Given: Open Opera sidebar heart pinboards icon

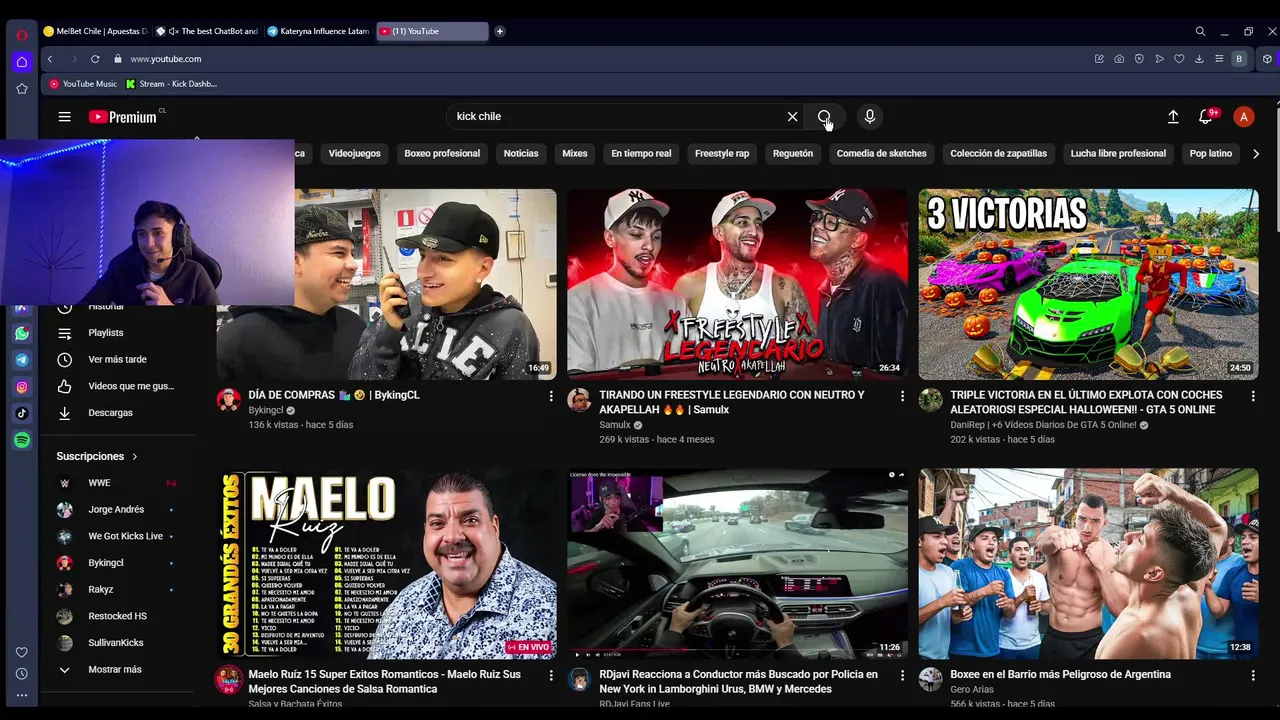Looking at the screenshot, I should pyautogui.click(x=22, y=653).
